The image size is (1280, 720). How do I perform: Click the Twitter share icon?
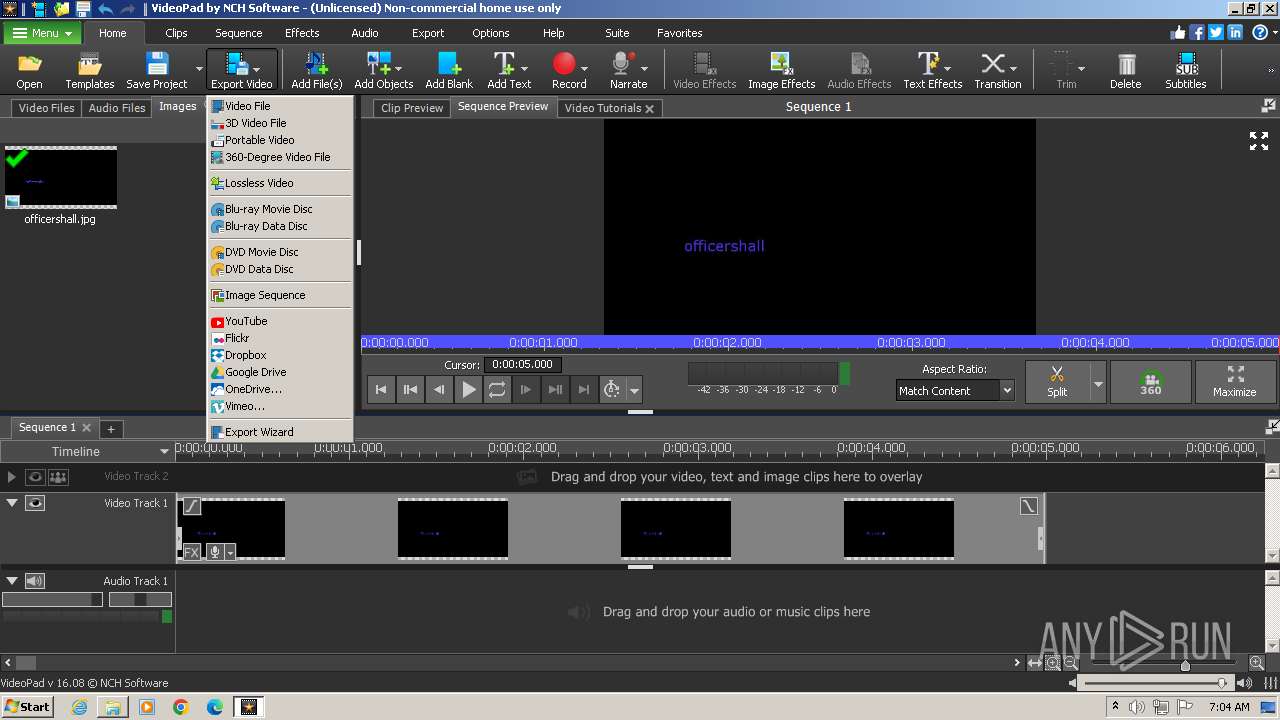(1216, 32)
